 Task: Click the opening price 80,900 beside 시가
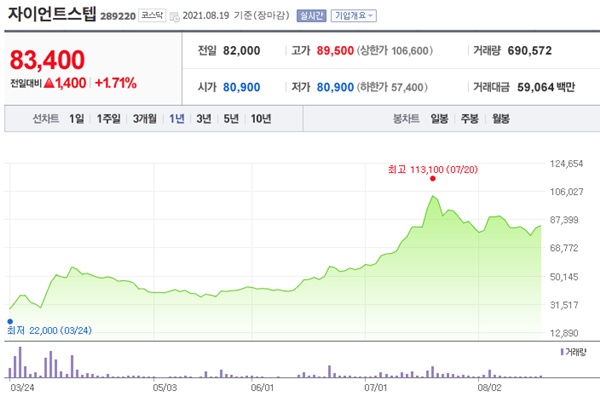tap(241, 87)
